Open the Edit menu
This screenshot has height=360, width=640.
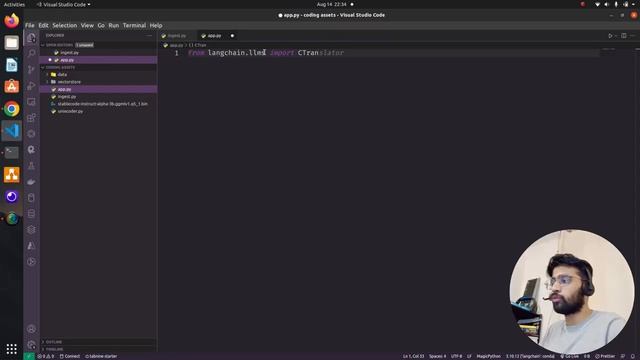click(x=43, y=25)
